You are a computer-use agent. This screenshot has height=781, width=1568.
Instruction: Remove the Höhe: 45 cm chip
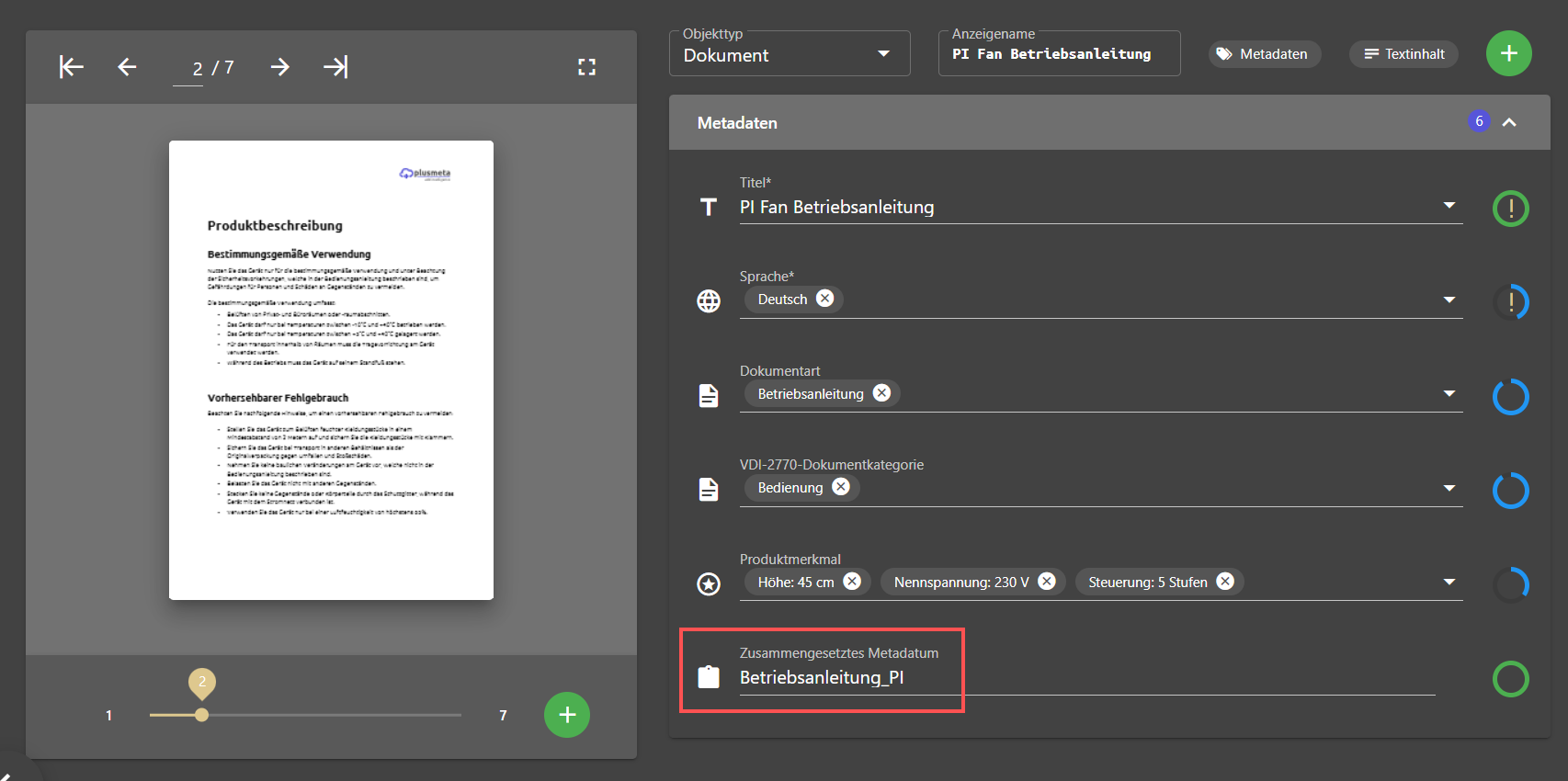click(x=852, y=582)
